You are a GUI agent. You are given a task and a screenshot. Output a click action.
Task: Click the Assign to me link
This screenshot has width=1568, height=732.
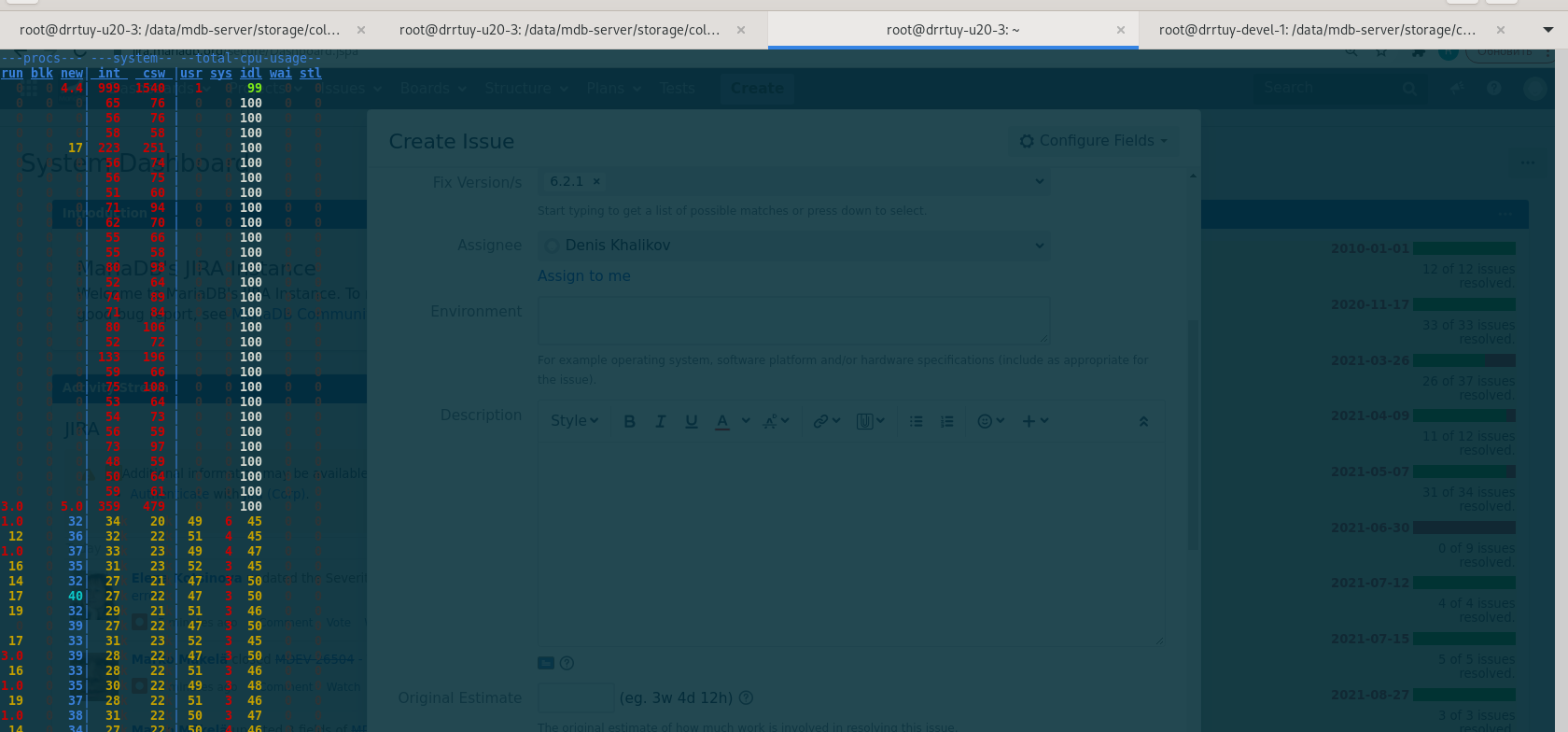(x=583, y=276)
